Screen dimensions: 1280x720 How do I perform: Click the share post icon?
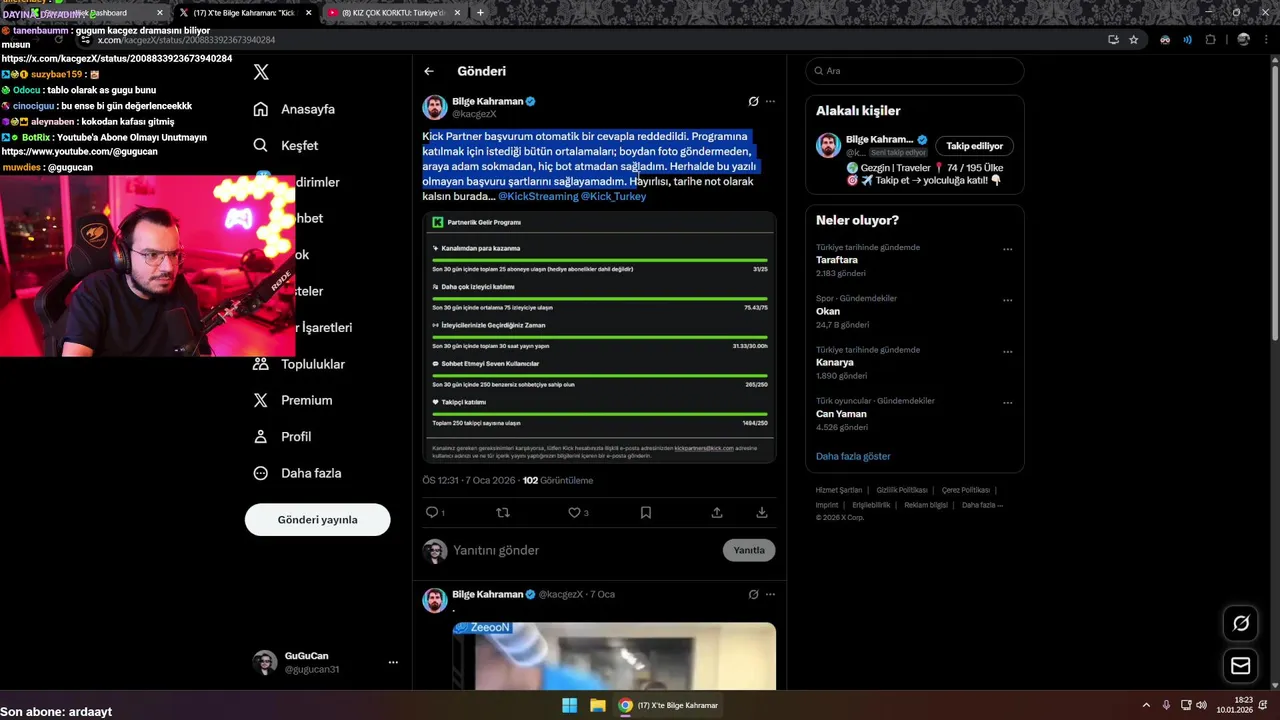coord(717,512)
